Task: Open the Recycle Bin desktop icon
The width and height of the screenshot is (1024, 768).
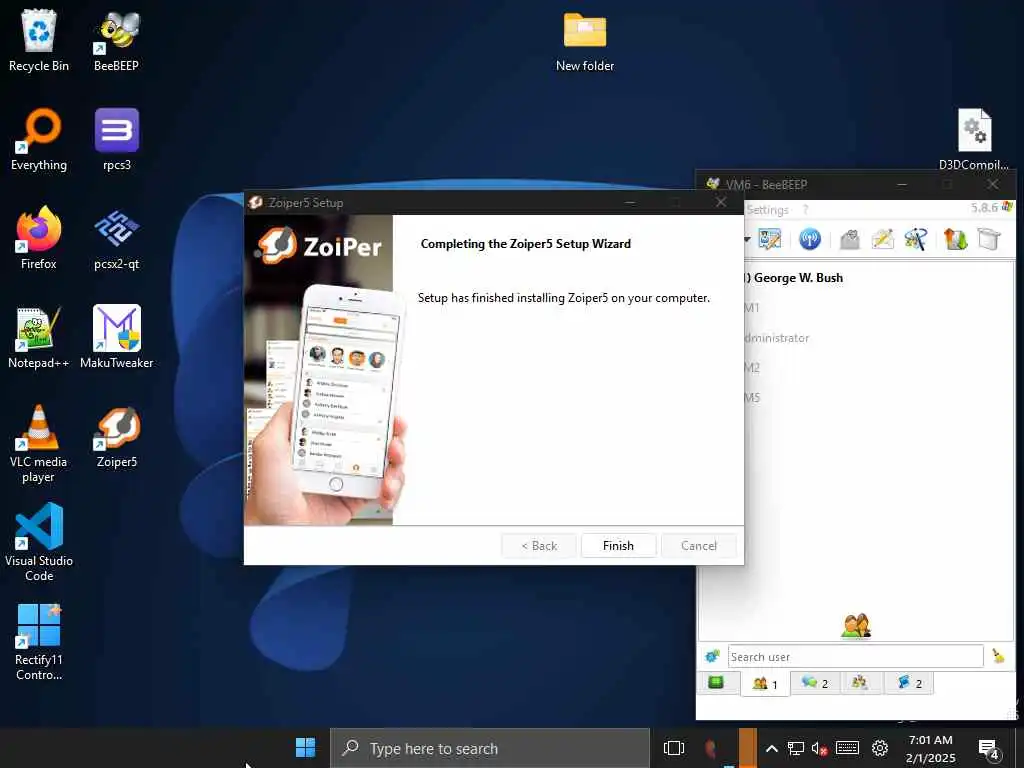Action: pyautogui.click(x=39, y=40)
